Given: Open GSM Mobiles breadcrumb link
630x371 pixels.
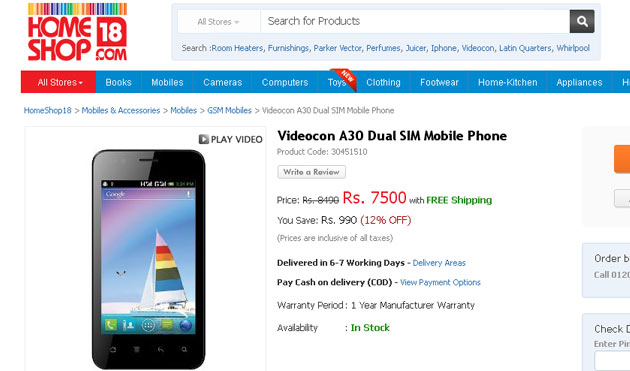Looking at the screenshot, I should [x=229, y=111].
